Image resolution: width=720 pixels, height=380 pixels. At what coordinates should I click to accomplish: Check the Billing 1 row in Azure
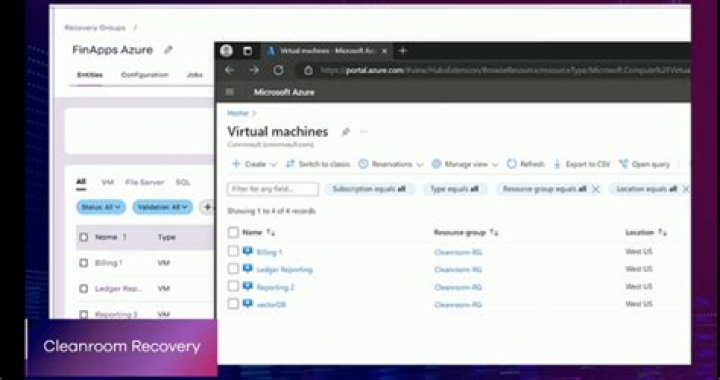(233, 251)
